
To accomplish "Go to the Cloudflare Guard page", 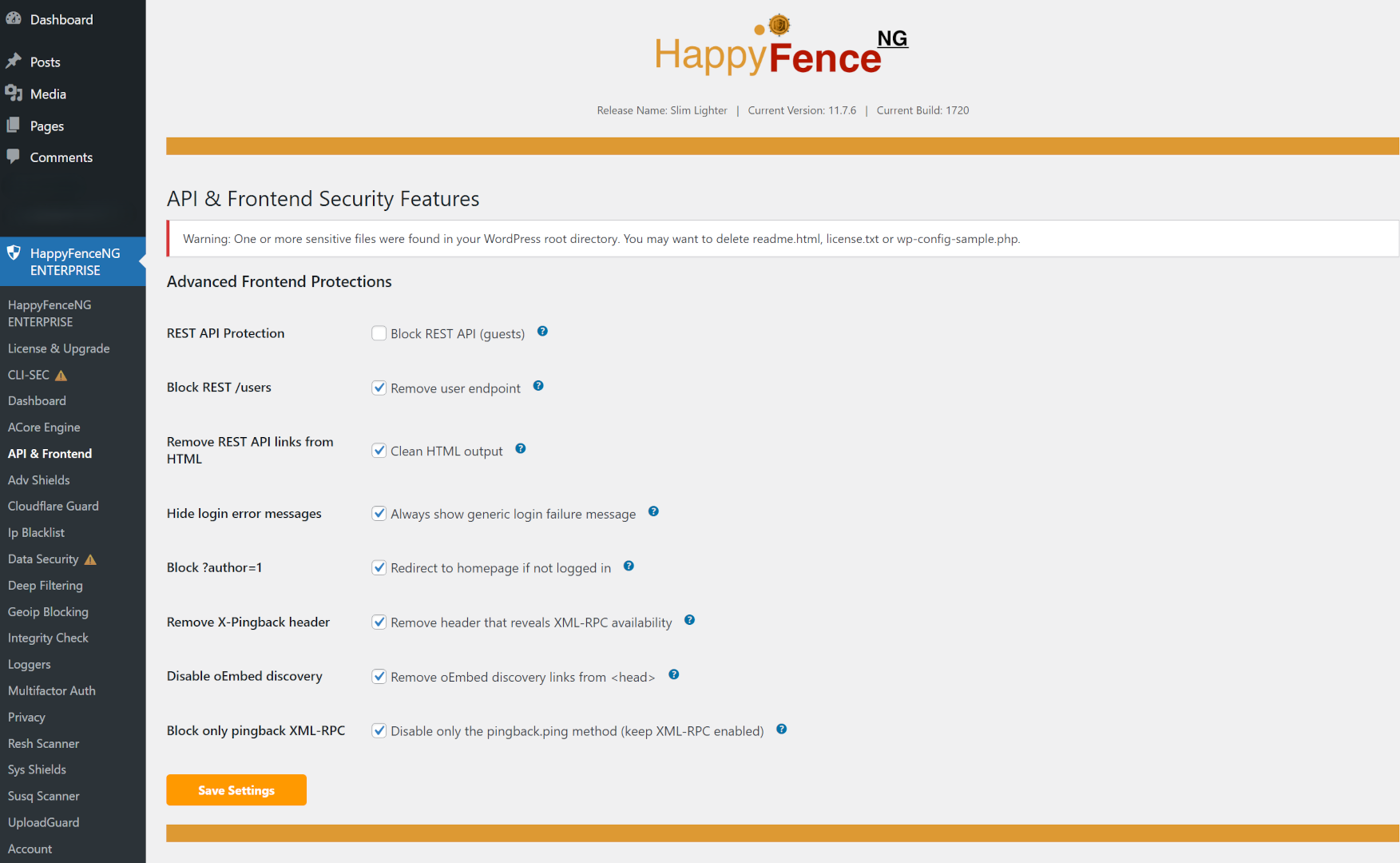I will pos(53,506).
